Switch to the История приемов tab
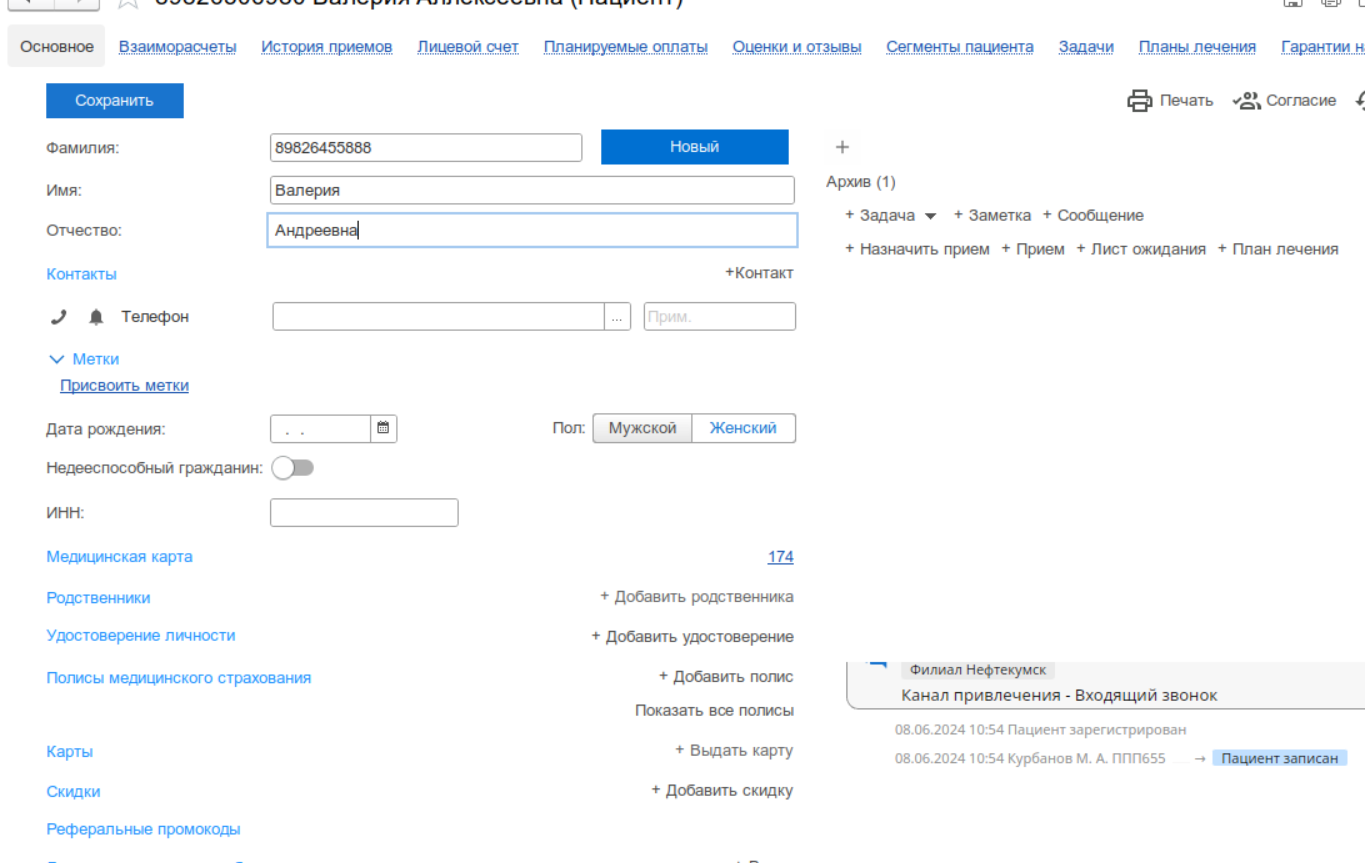Screen dimensions: 1365x863 pyautogui.click(x=327, y=47)
